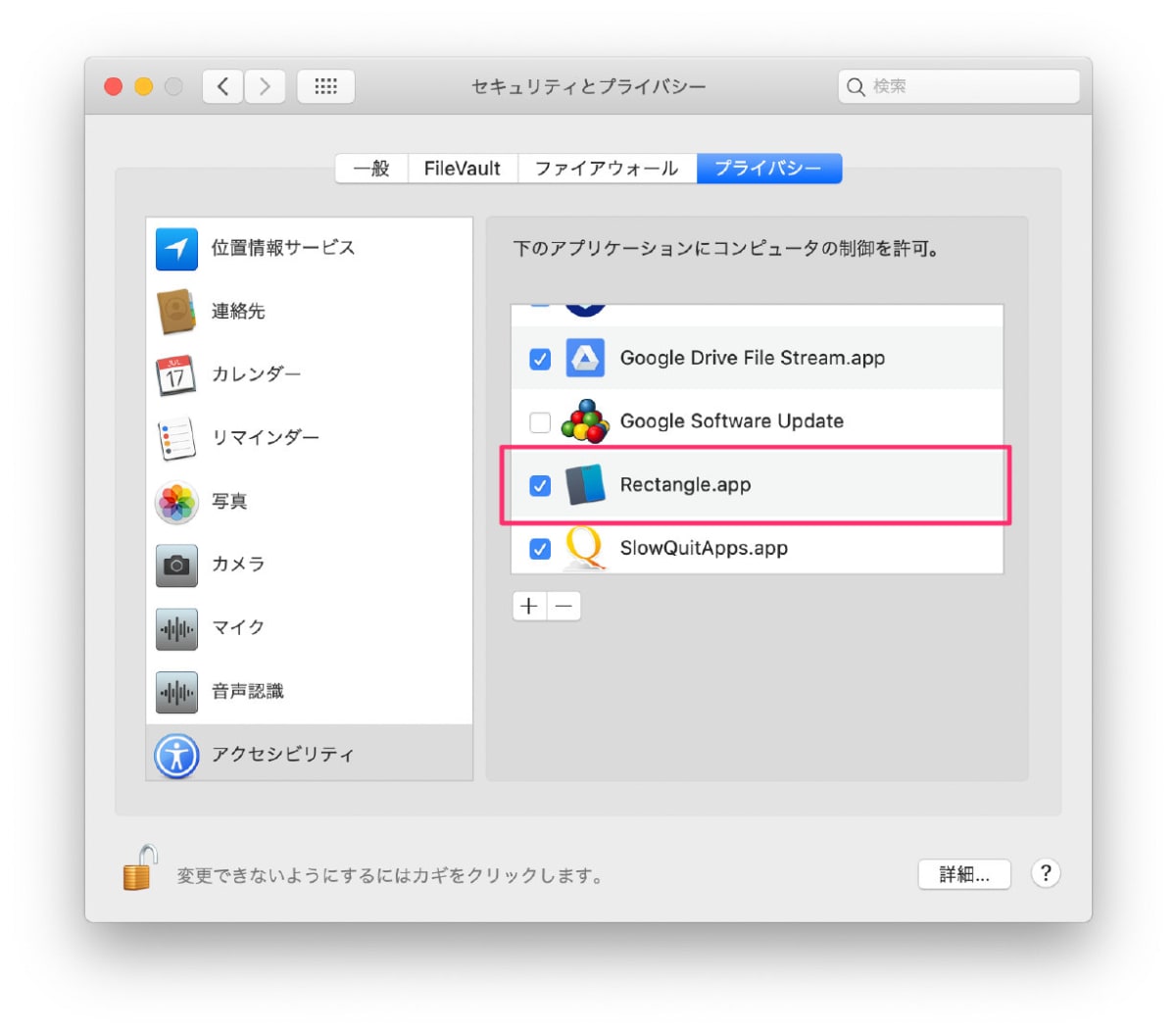This screenshot has width=1176, height=1033.
Task: Go forward with the right chevron button
Action: [x=265, y=87]
